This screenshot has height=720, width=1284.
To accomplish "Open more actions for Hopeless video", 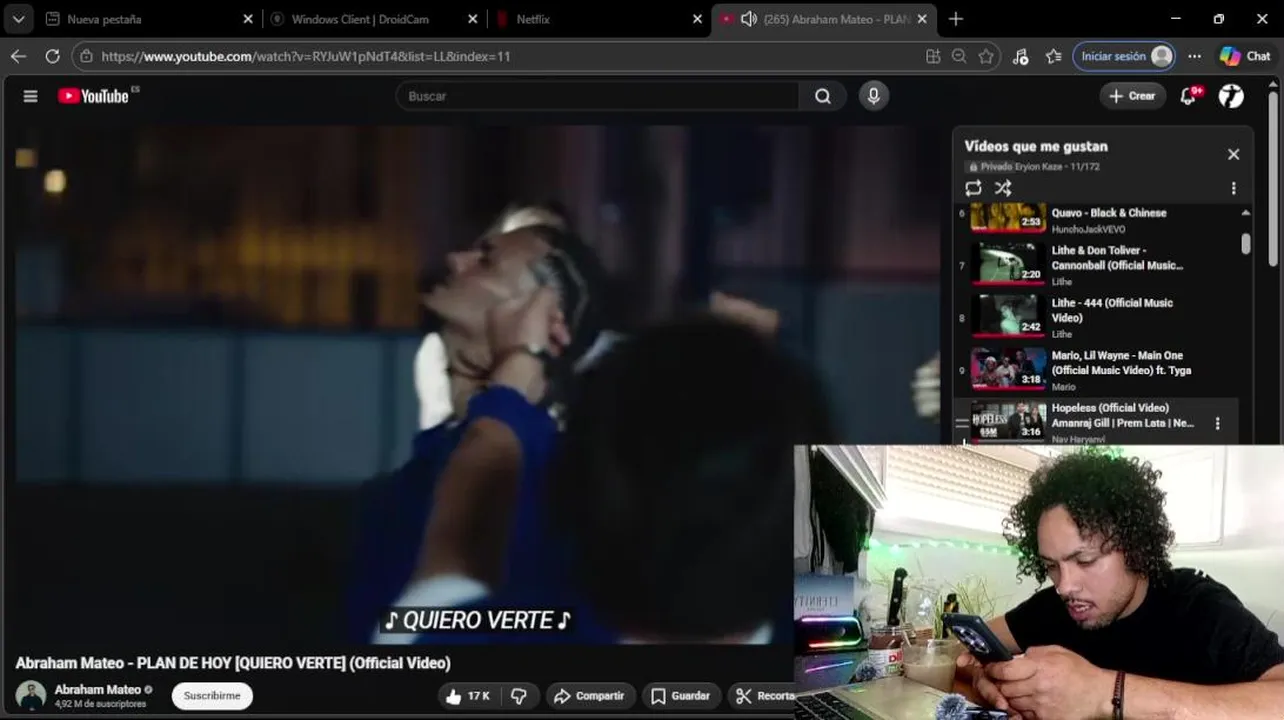I will (1217, 423).
